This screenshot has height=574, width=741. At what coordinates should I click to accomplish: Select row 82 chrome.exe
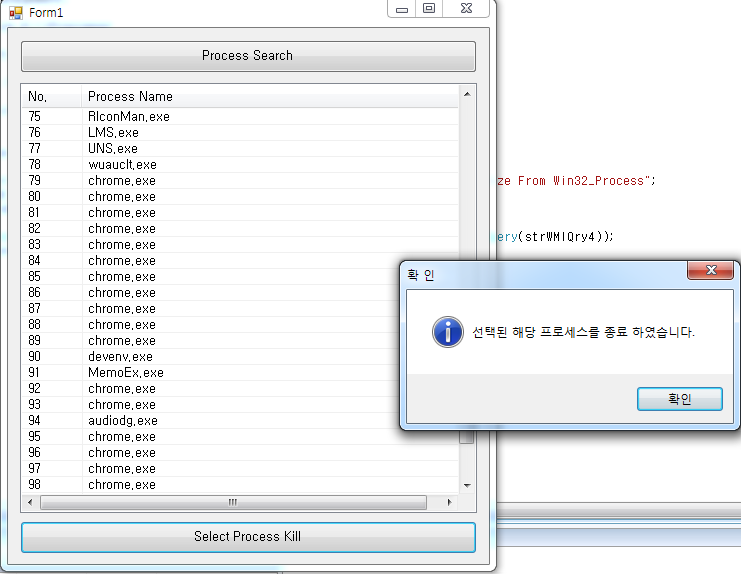pyautogui.click(x=240, y=229)
